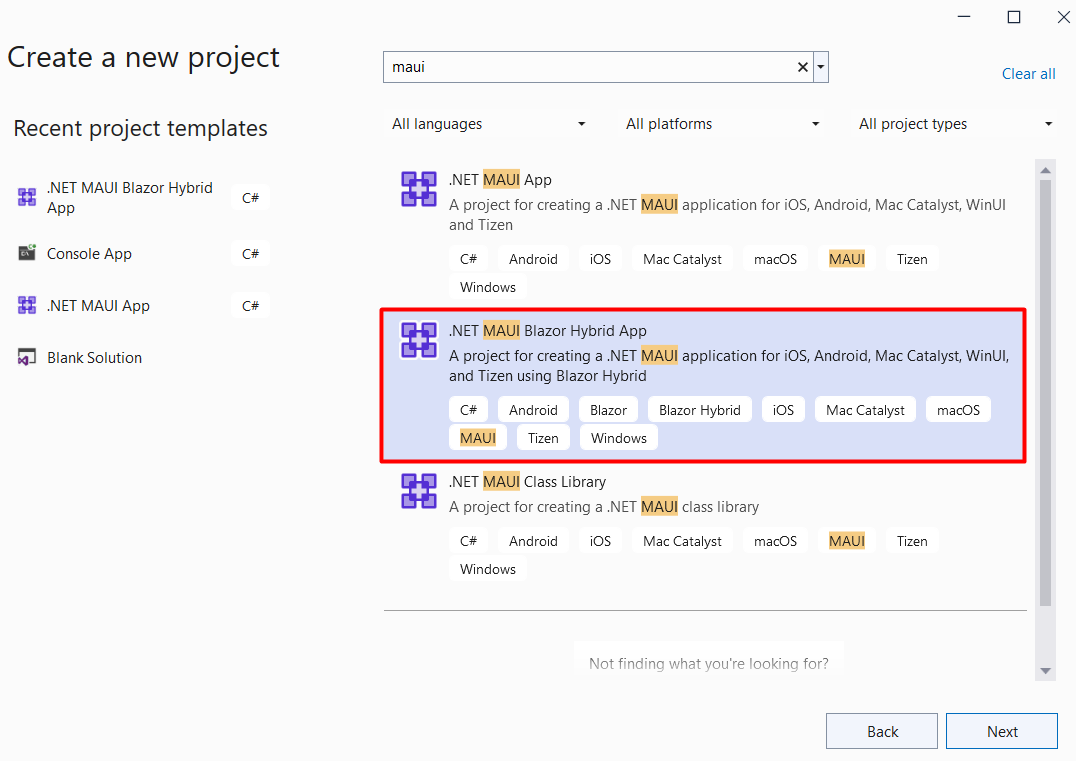Open the search history dropdown arrow
Image resolution: width=1076 pixels, height=761 pixels.
[820, 66]
